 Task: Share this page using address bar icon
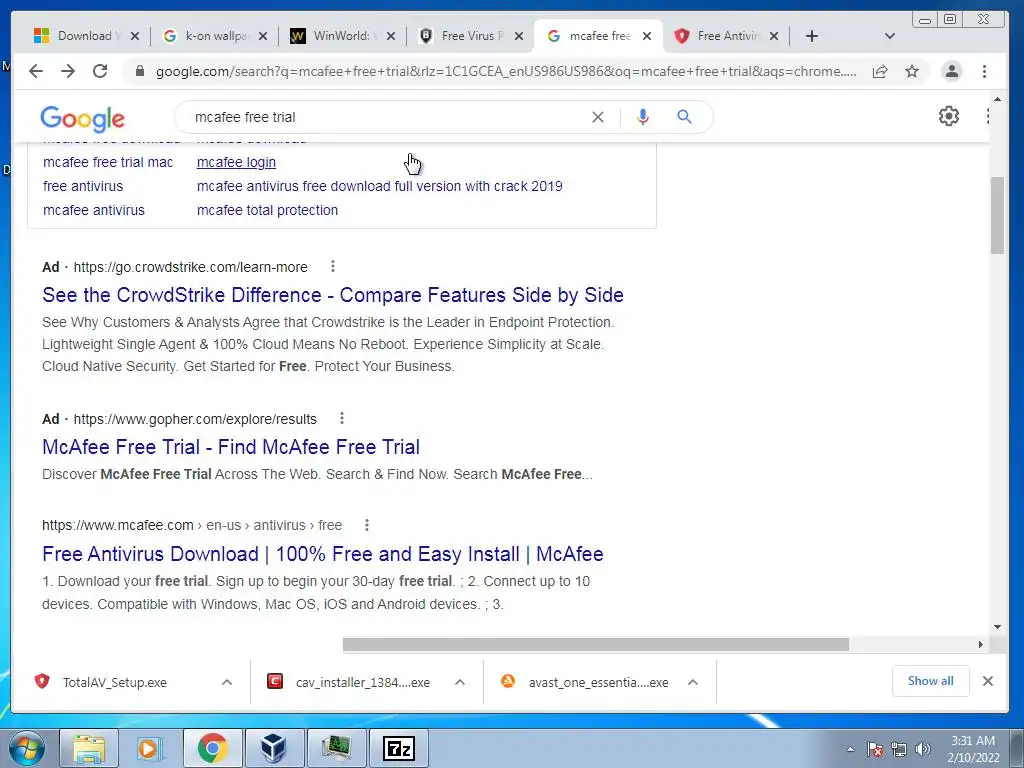point(880,71)
